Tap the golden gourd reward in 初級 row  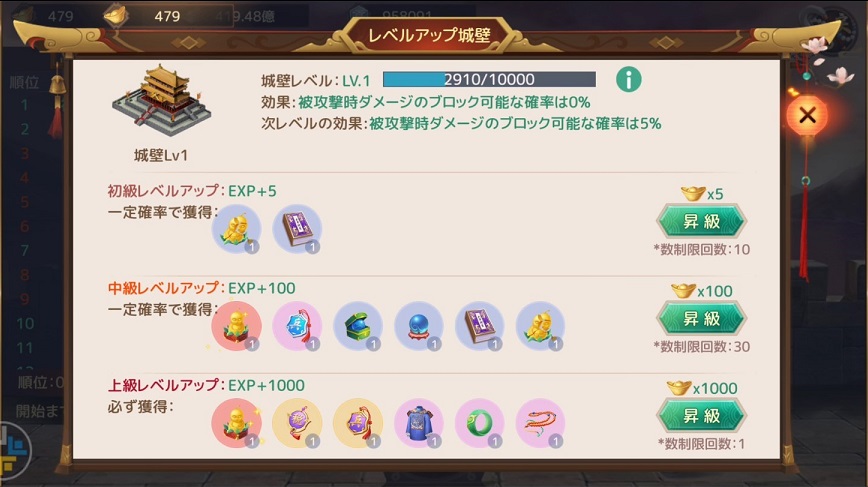pyautogui.click(x=236, y=229)
